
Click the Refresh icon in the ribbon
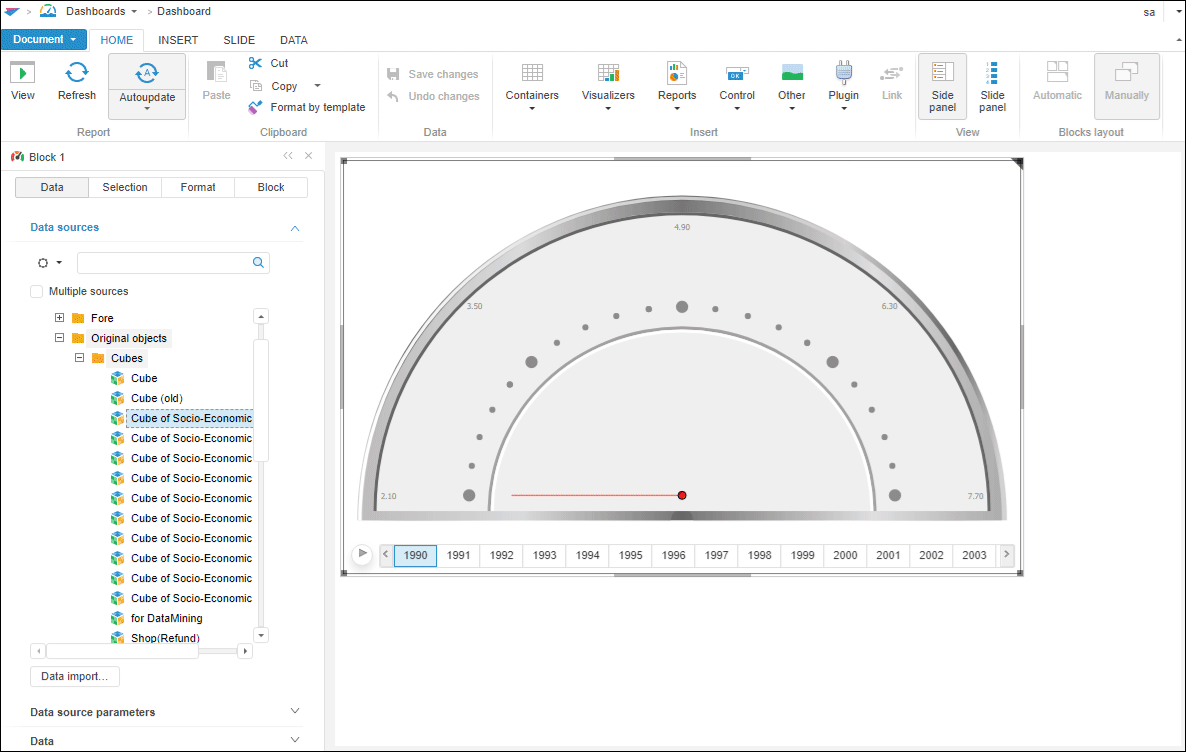[x=77, y=72]
